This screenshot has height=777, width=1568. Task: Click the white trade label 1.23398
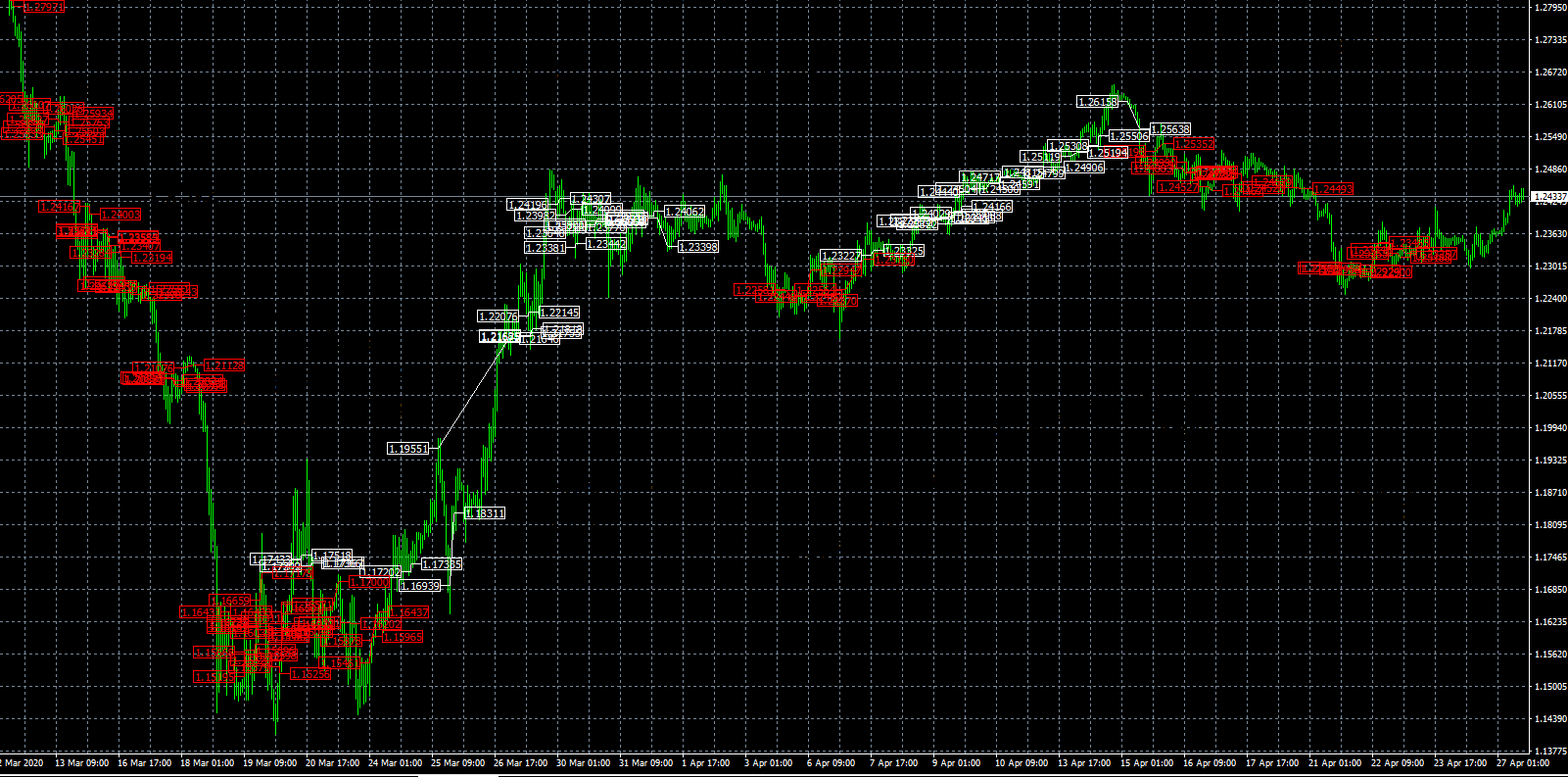pos(698,247)
